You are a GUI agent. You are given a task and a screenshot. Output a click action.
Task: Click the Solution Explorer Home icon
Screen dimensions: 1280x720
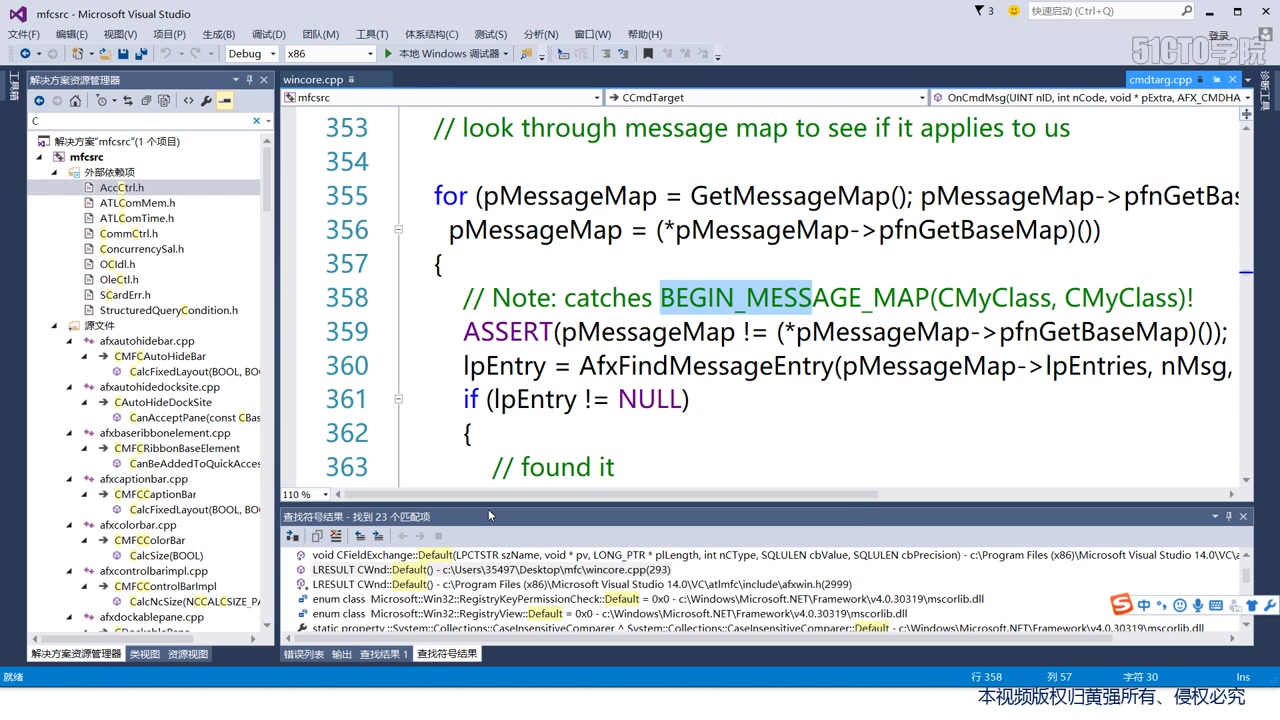[x=75, y=100]
